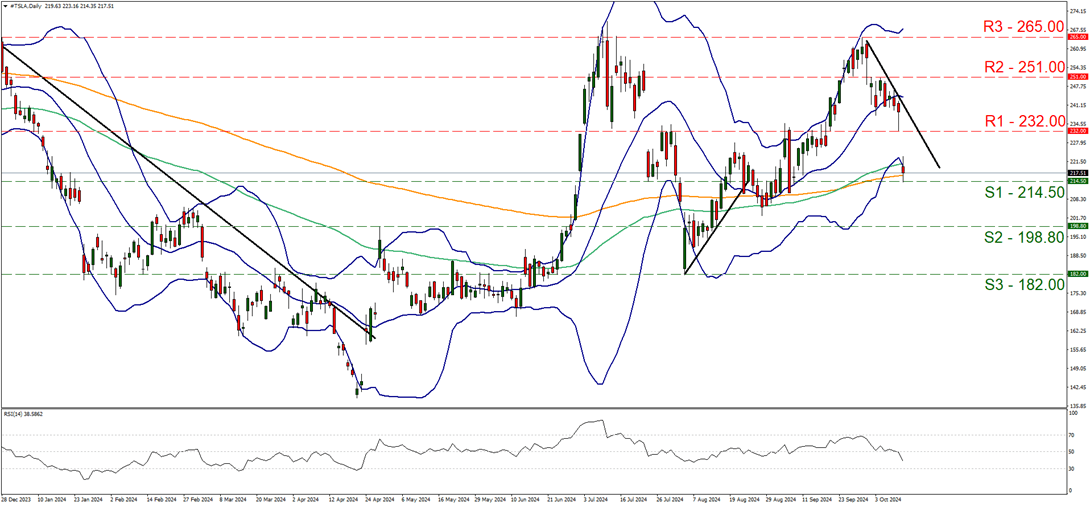The height and width of the screenshot is (506, 1090).
Task: Click the RSI 50 level on the scale
Action: (x=1073, y=452)
